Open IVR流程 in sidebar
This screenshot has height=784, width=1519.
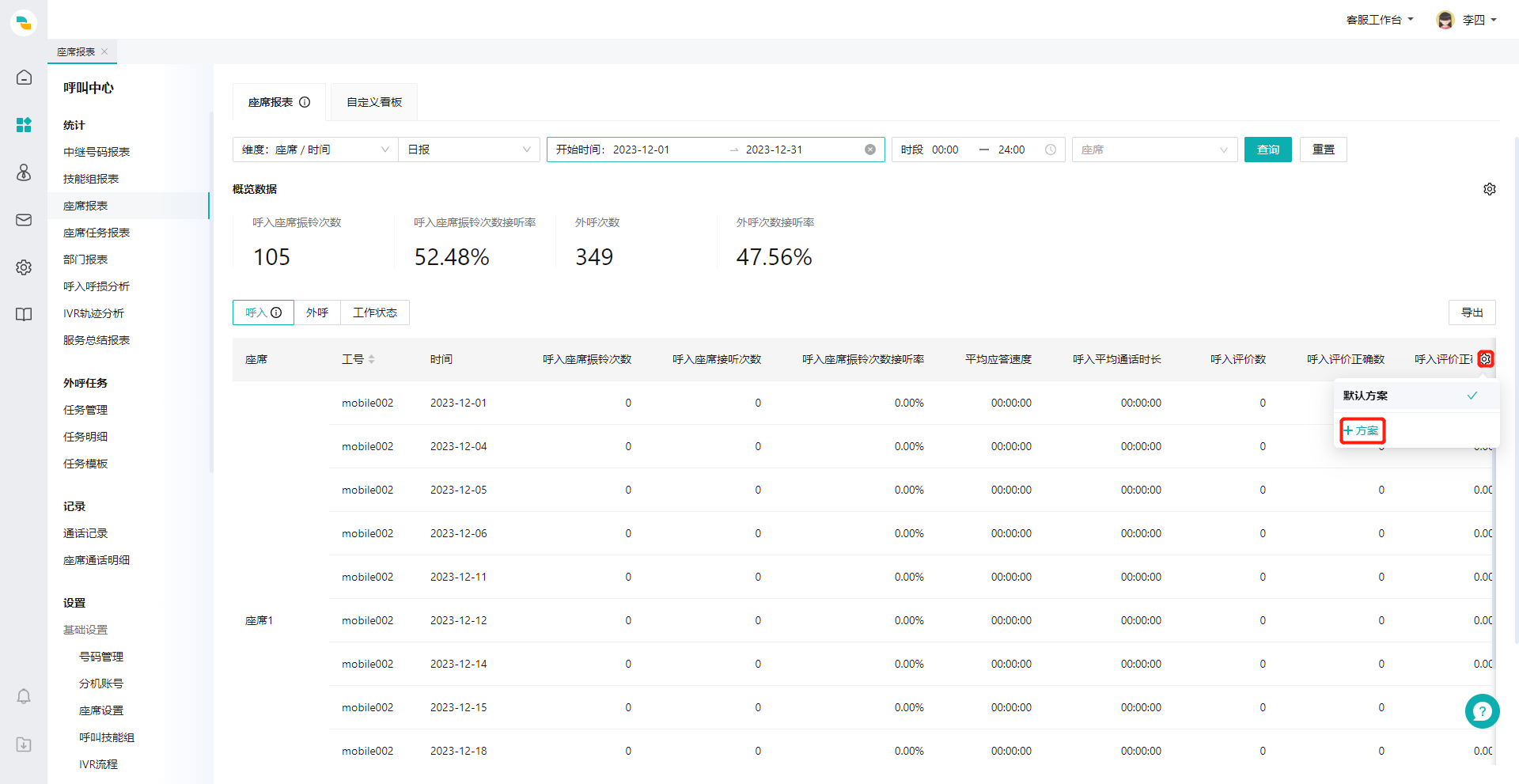98,764
